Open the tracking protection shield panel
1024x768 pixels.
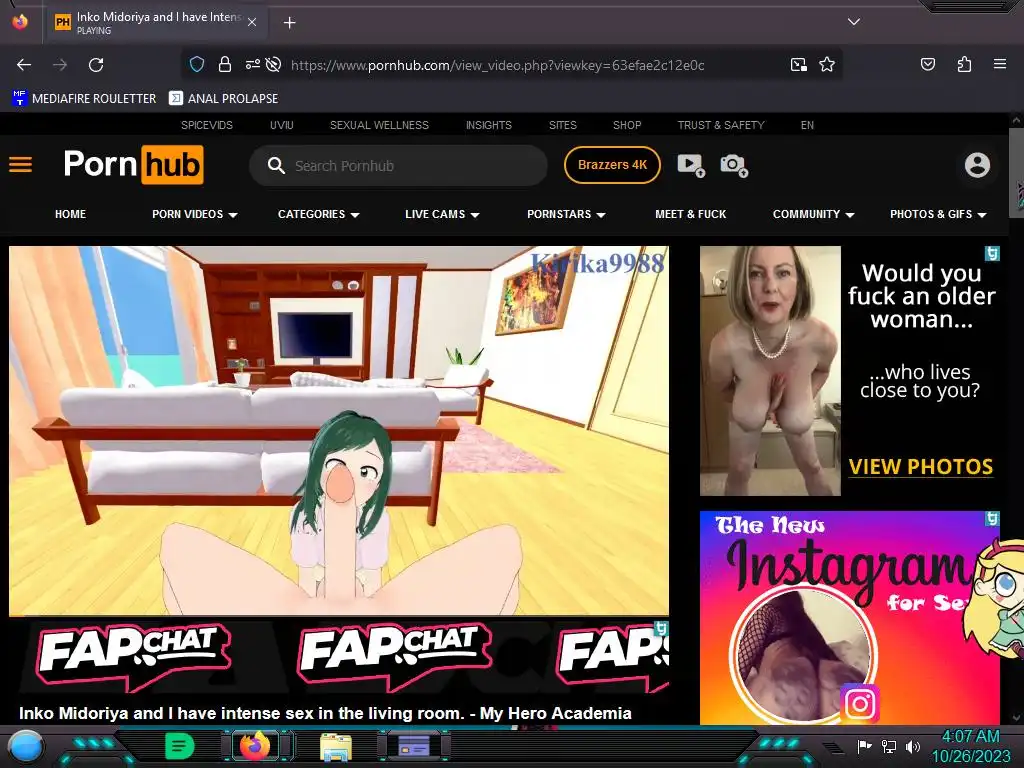click(197, 65)
